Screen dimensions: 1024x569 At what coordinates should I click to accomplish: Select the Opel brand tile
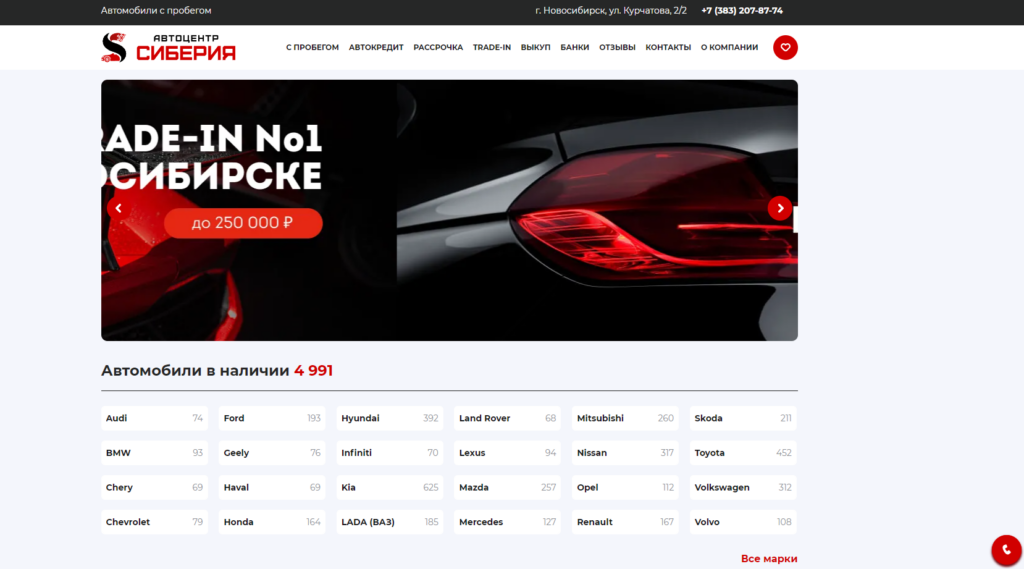pos(625,487)
